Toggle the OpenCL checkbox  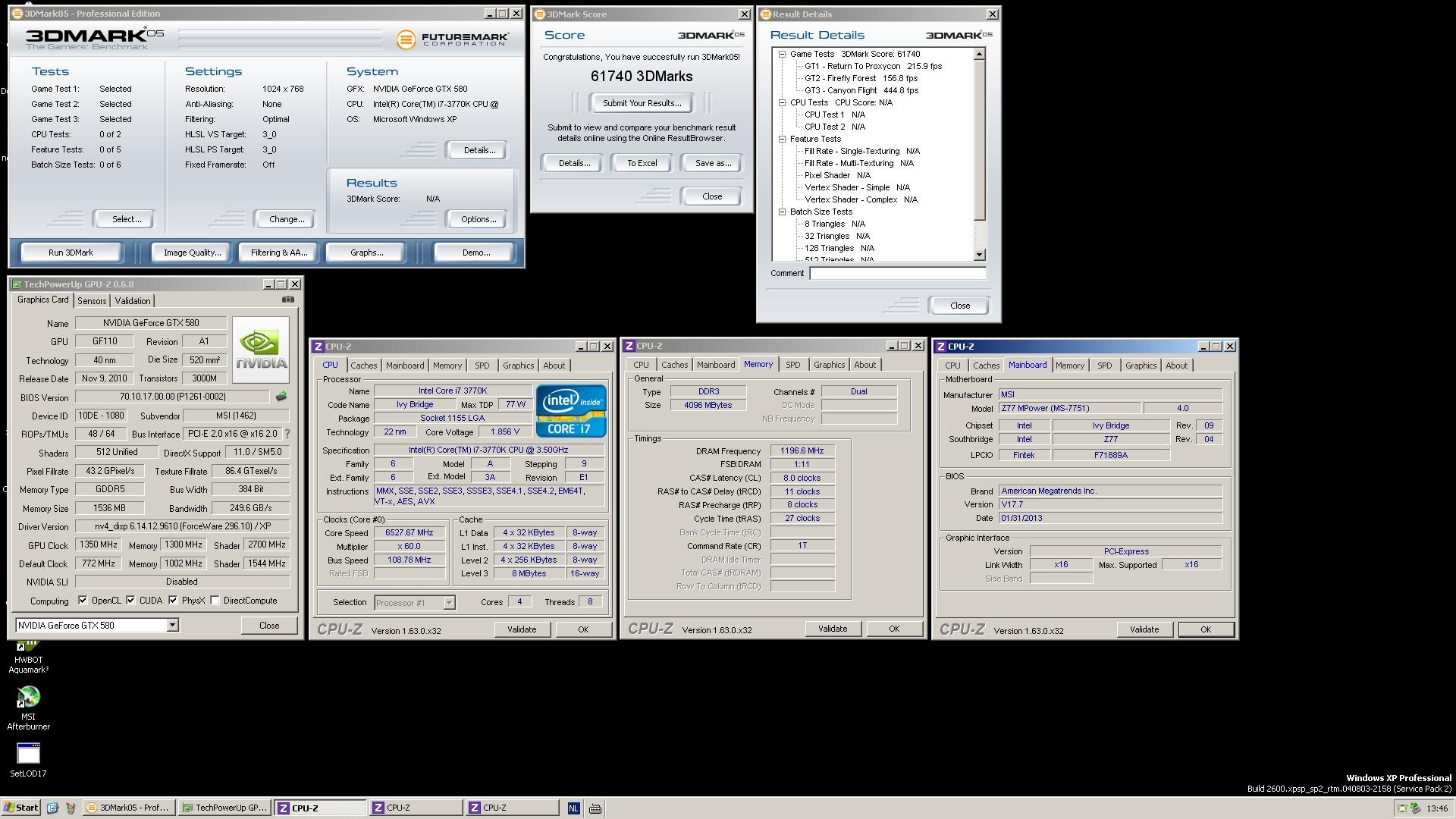pyautogui.click(x=83, y=600)
